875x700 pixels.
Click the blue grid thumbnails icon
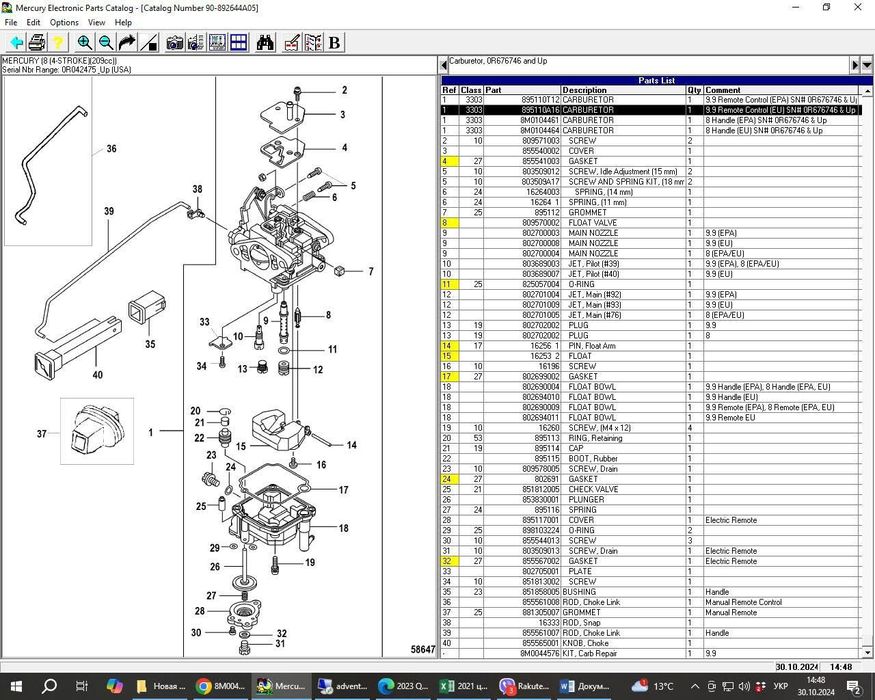238,42
